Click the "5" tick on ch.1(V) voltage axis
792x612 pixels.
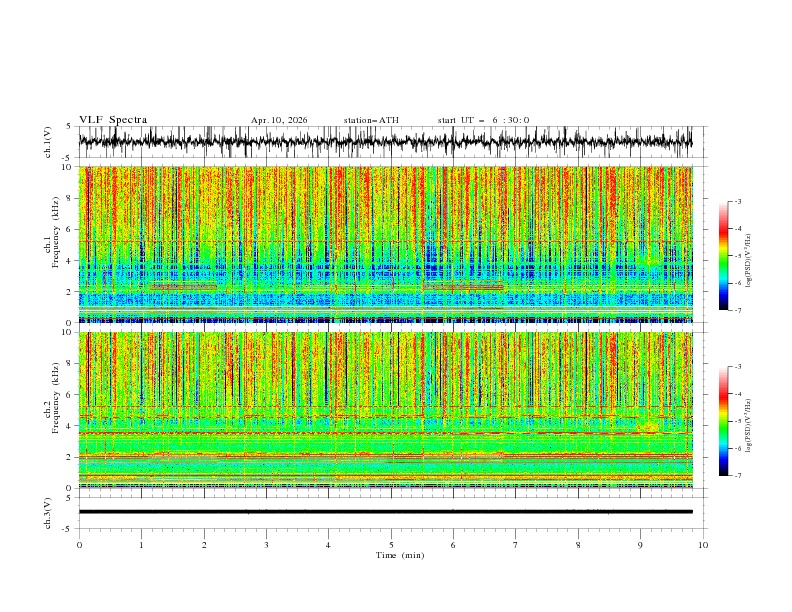point(69,126)
